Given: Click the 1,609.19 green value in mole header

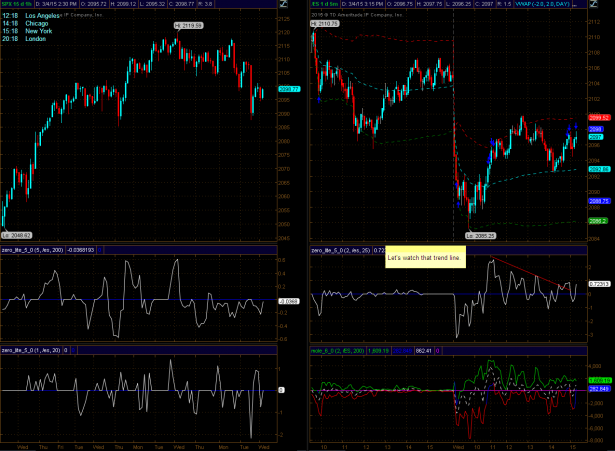Looking at the screenshot, I should pos(378,351).
